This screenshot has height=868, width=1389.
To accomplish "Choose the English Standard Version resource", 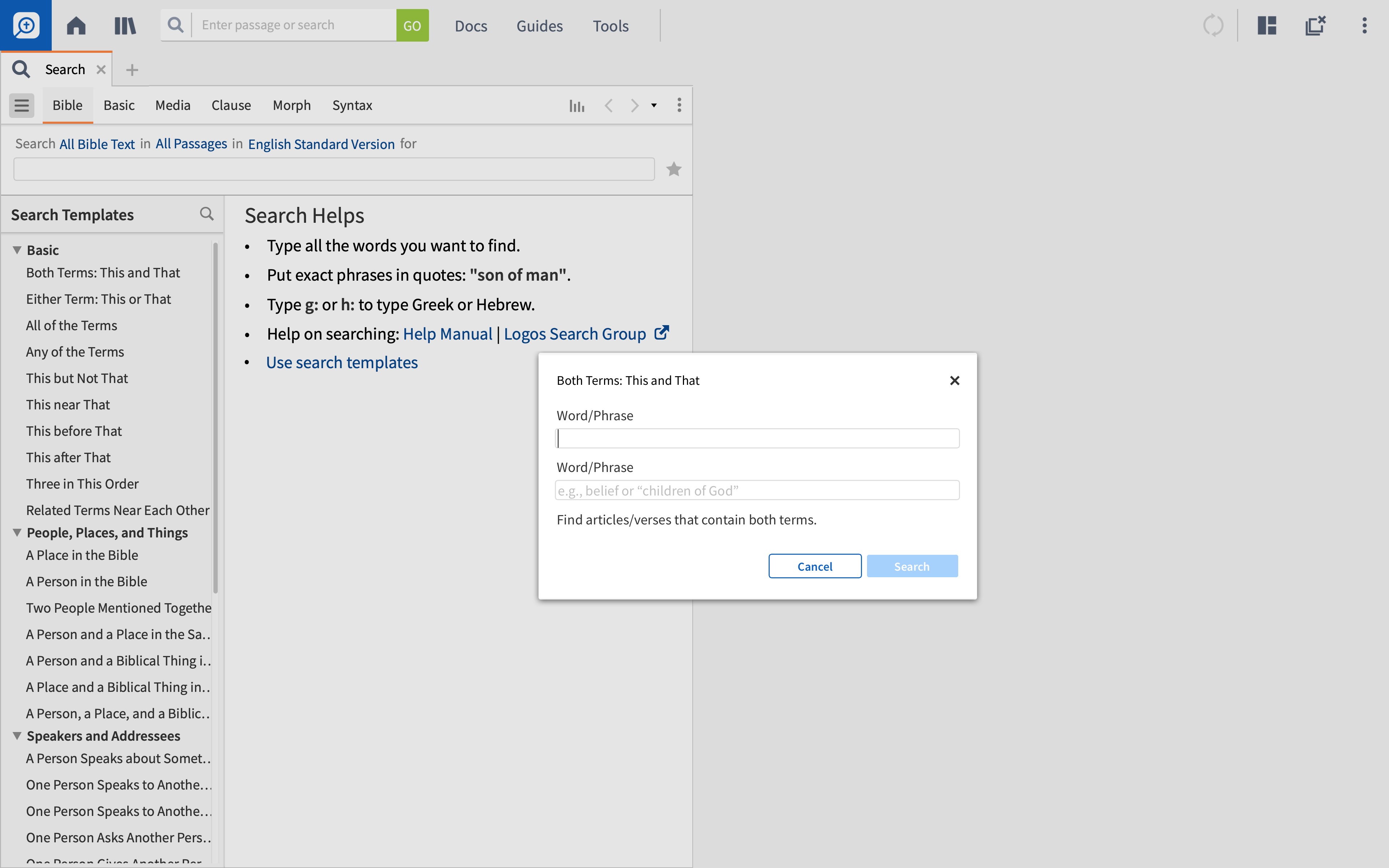I will click(x=322, y=144).
